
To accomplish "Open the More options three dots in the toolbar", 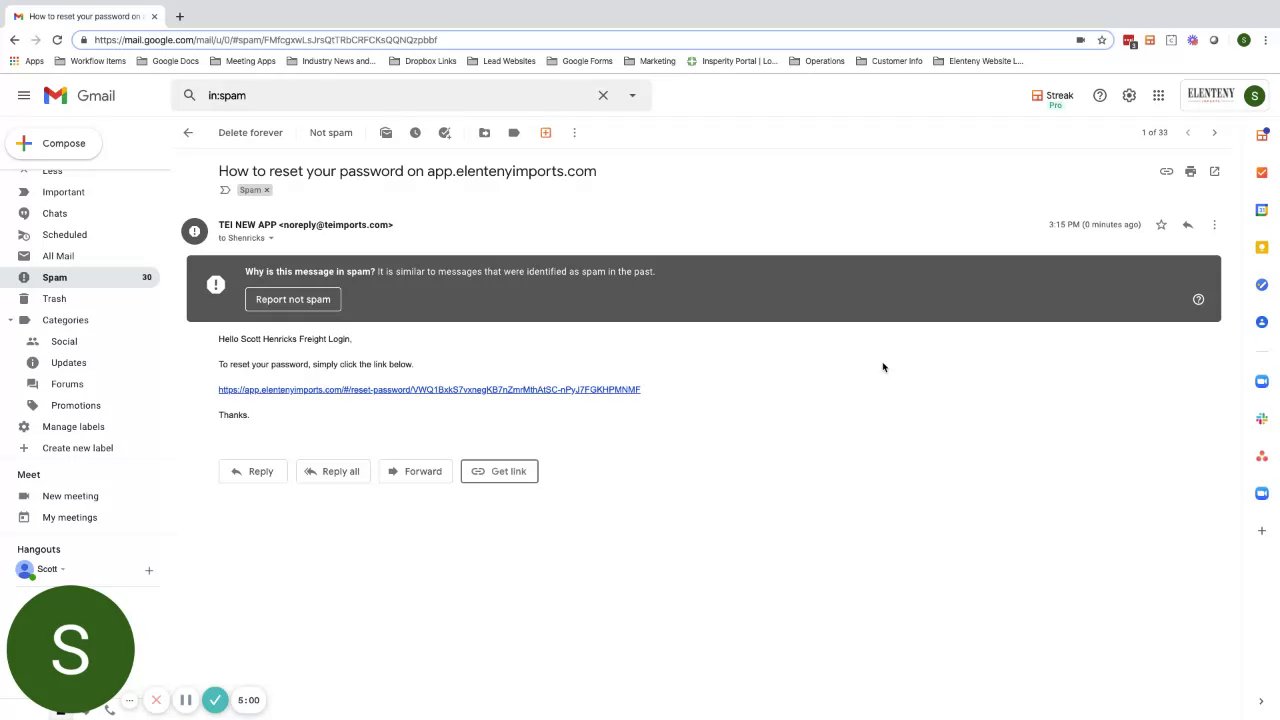I will click(574, 132).
